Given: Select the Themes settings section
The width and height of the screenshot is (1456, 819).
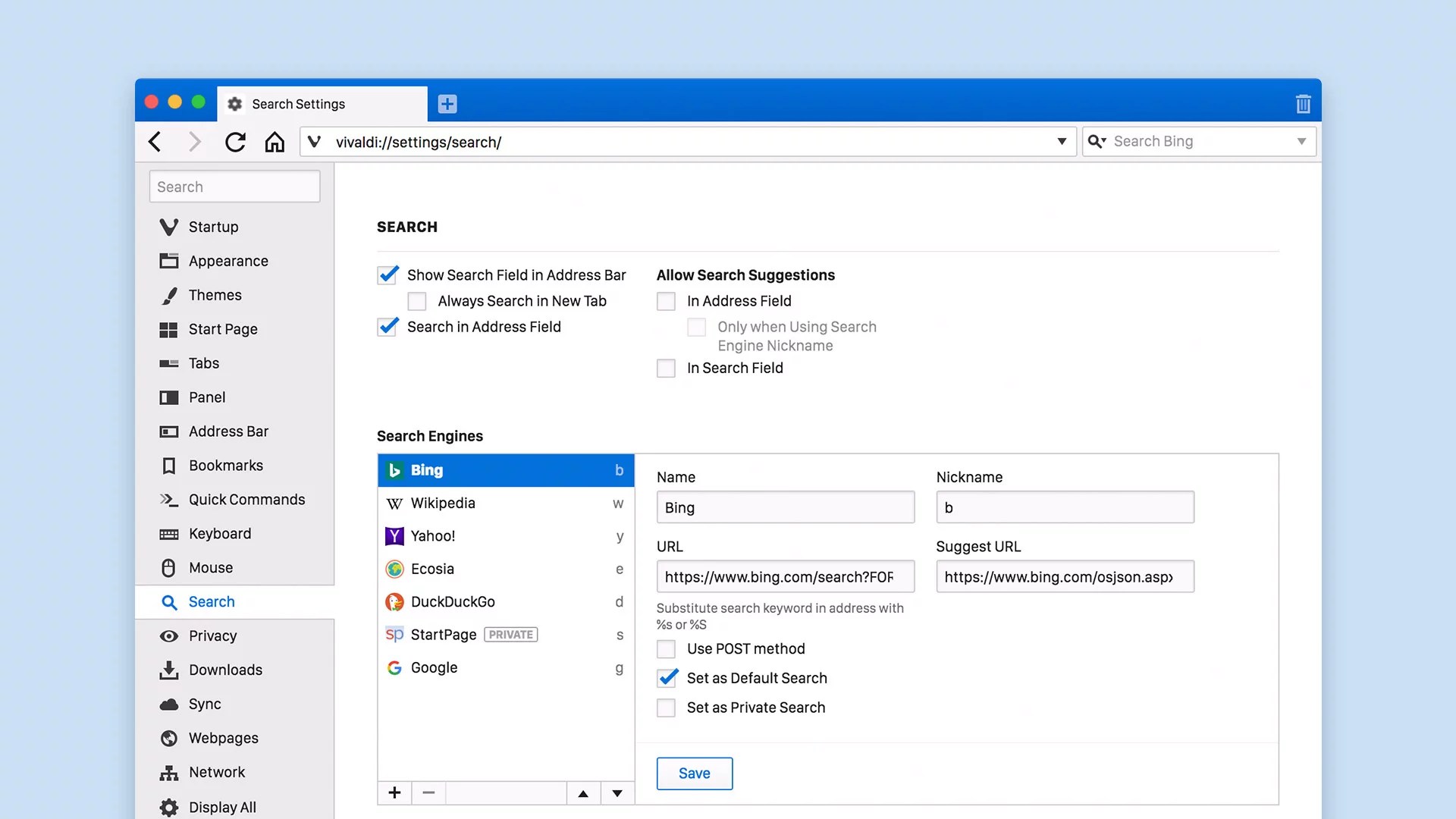Looking at the screenshot, I should tap(215, 295).
